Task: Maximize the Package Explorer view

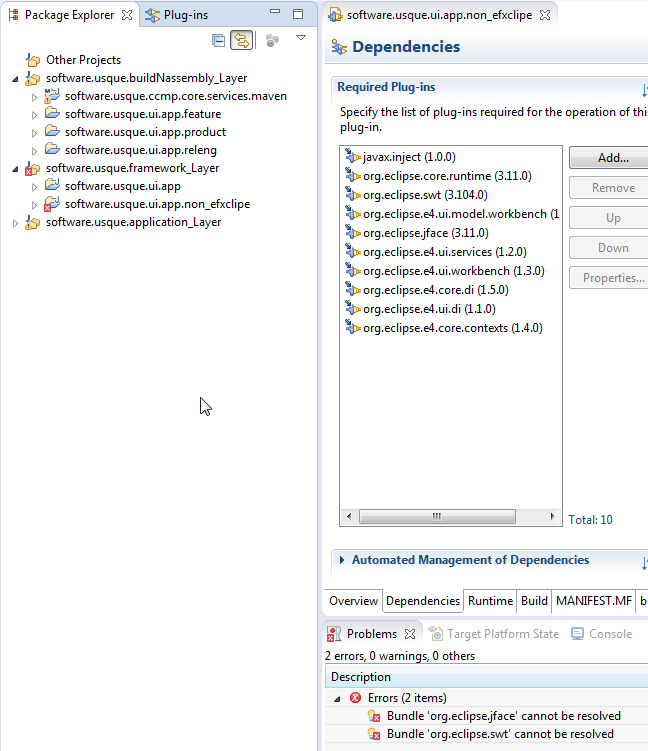Action: coord(298,14)
